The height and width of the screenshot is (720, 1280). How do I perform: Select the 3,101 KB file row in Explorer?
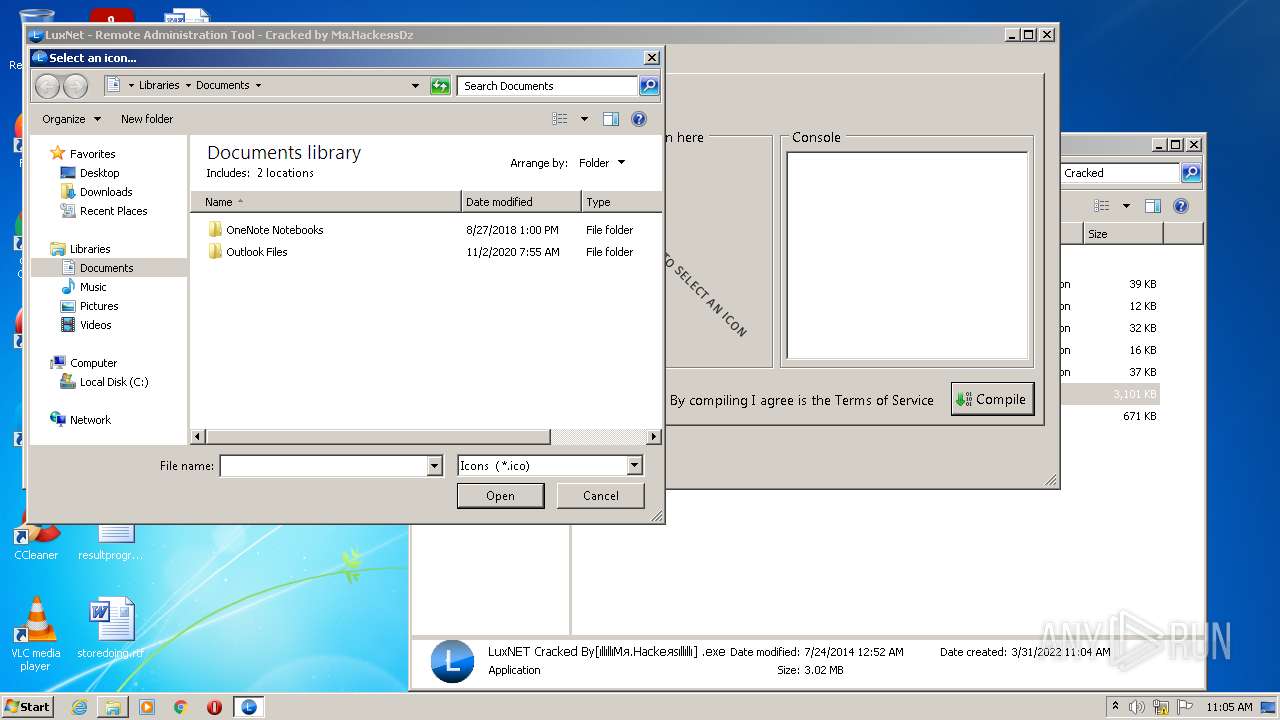point(1110,394)
